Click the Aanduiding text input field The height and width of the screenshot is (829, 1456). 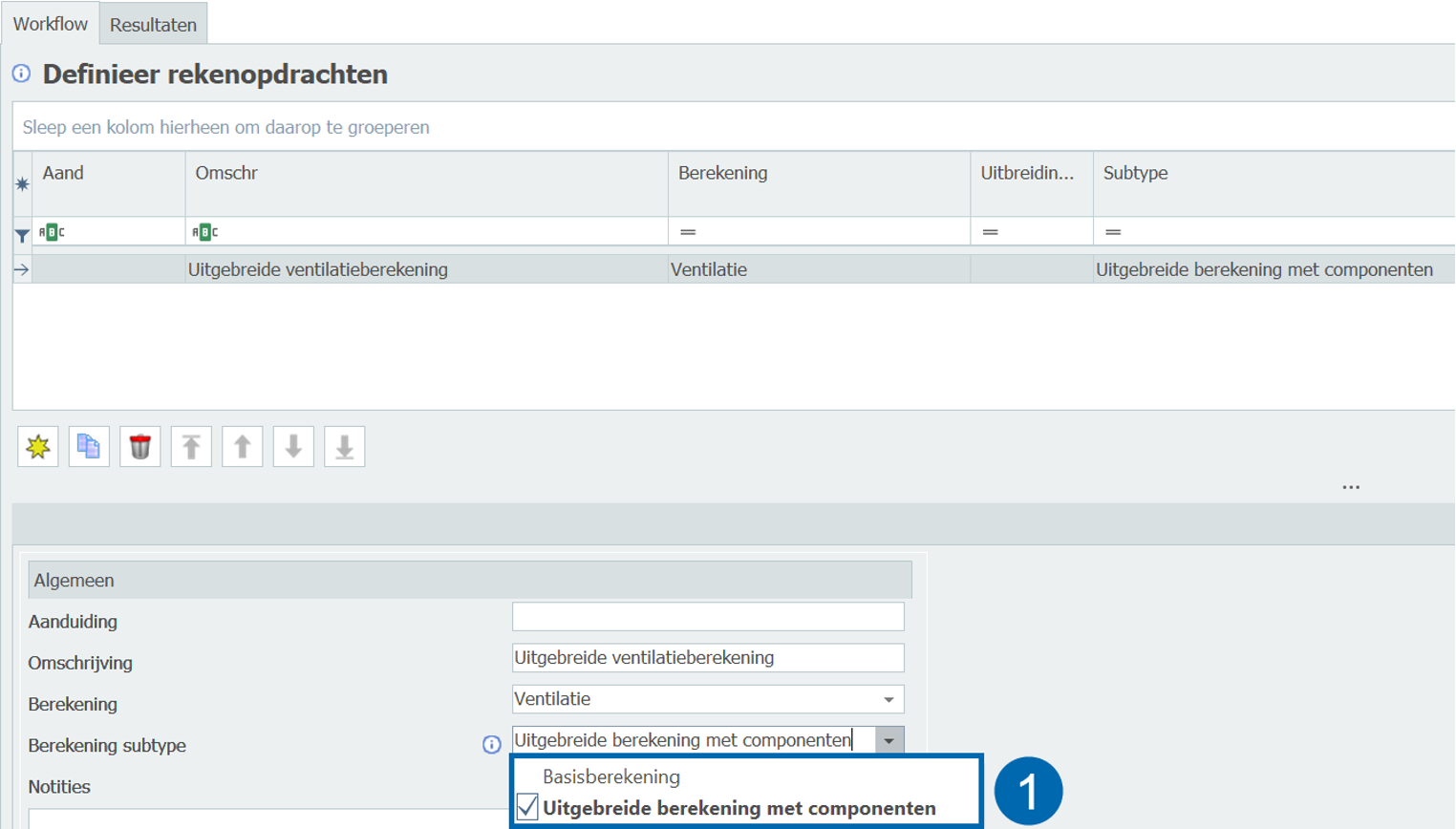pos(707,617)
